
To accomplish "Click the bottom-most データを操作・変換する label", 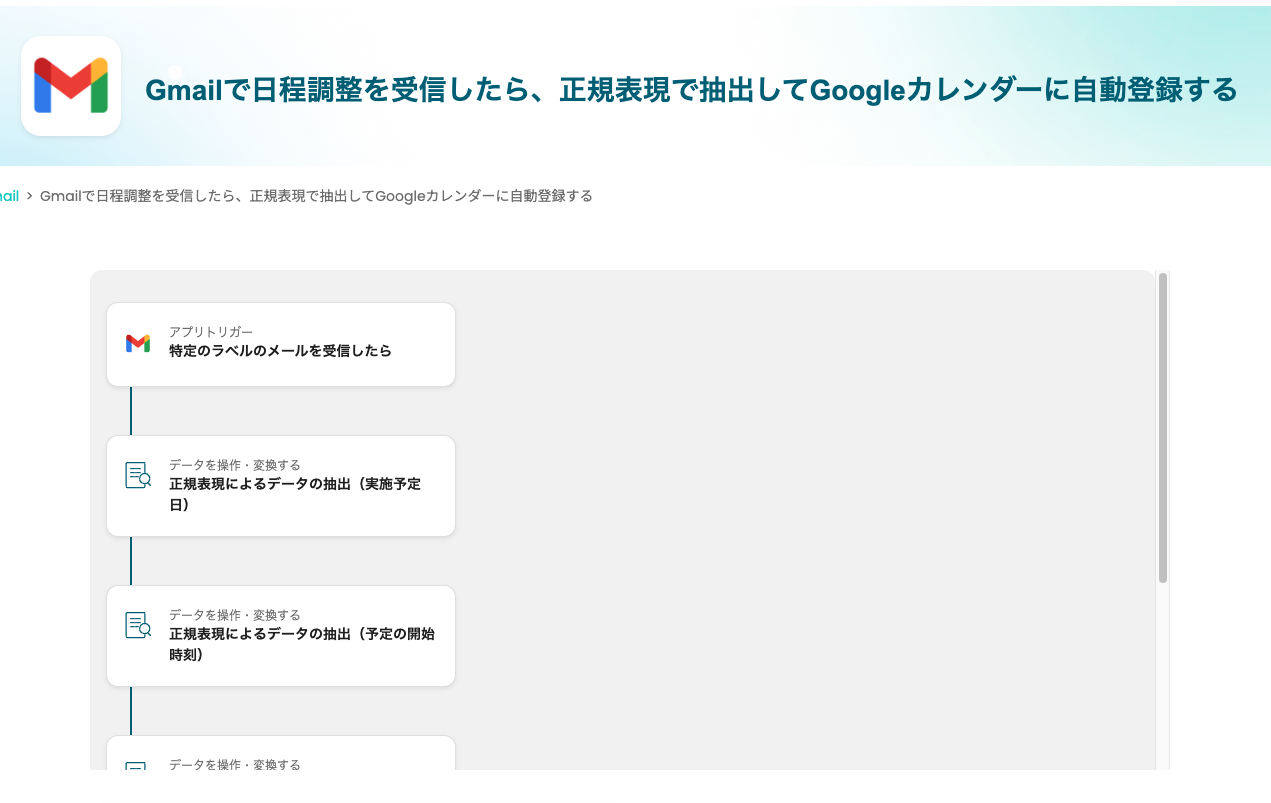I will (234, 764).
